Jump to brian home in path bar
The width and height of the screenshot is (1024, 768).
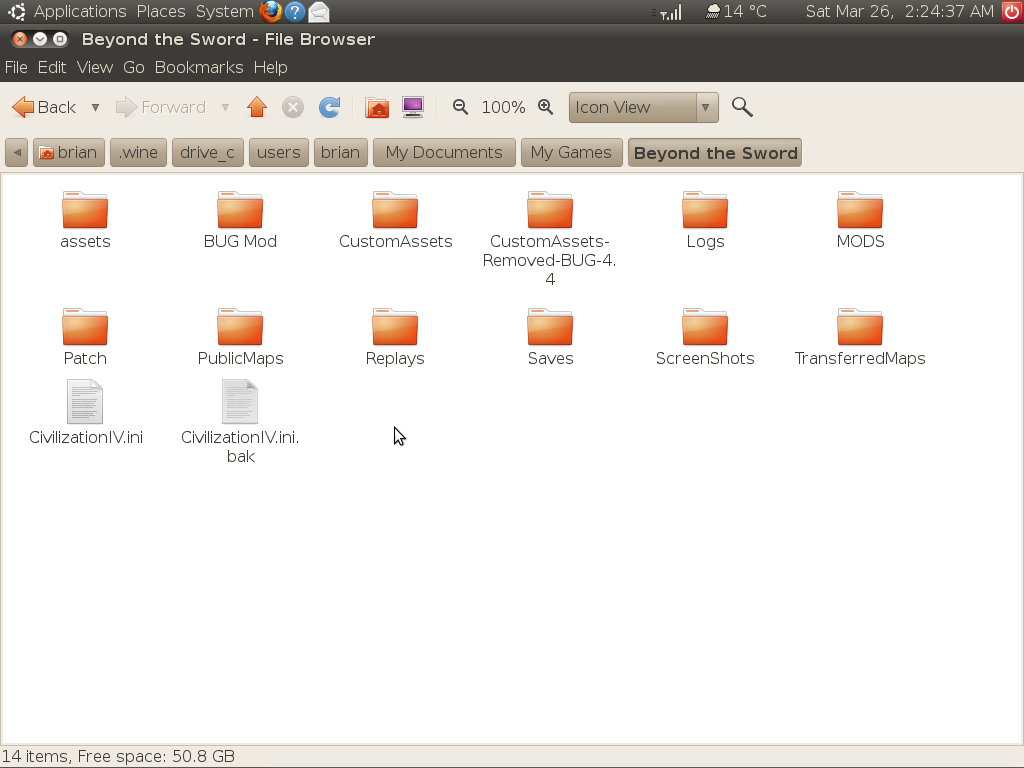[x=69, y=153]
